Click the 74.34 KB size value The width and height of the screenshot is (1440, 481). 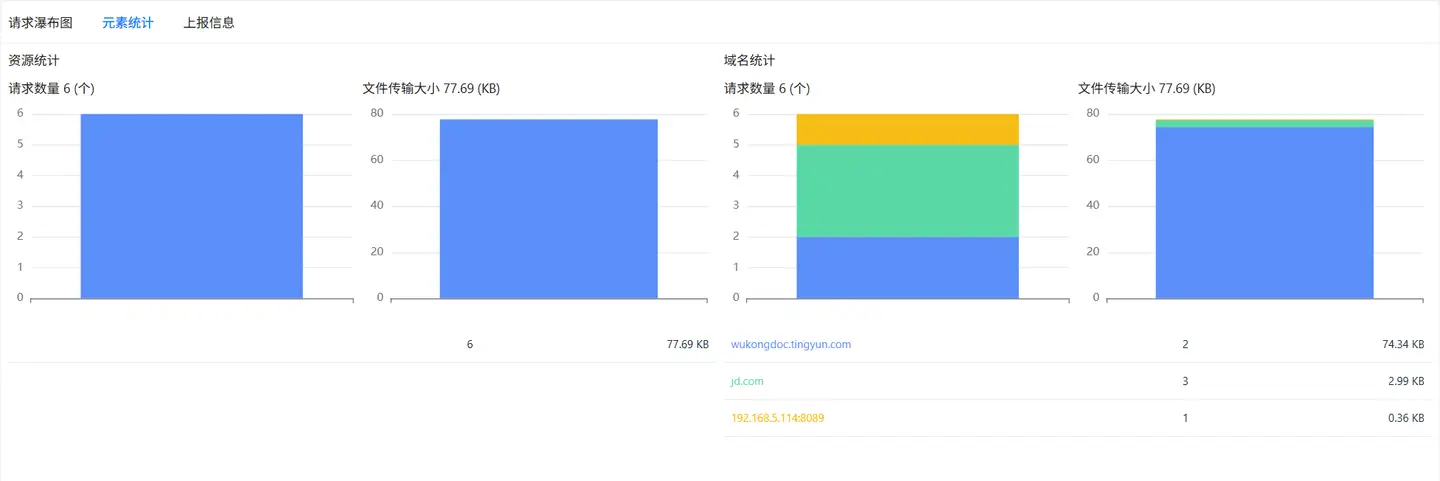click(1403, 344)
